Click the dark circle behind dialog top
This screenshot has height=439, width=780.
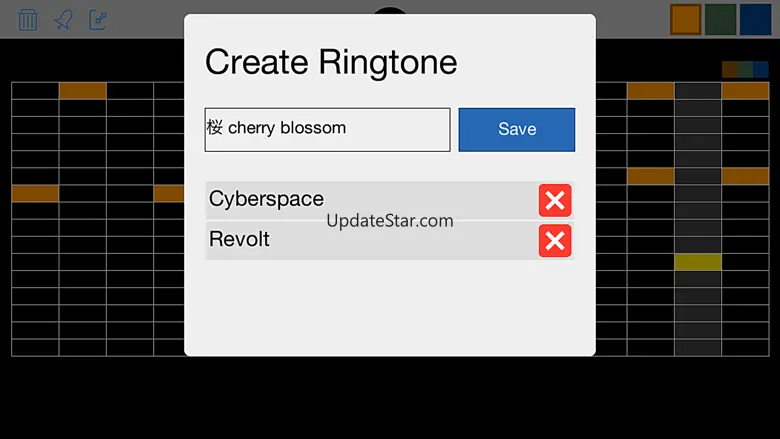390,10
